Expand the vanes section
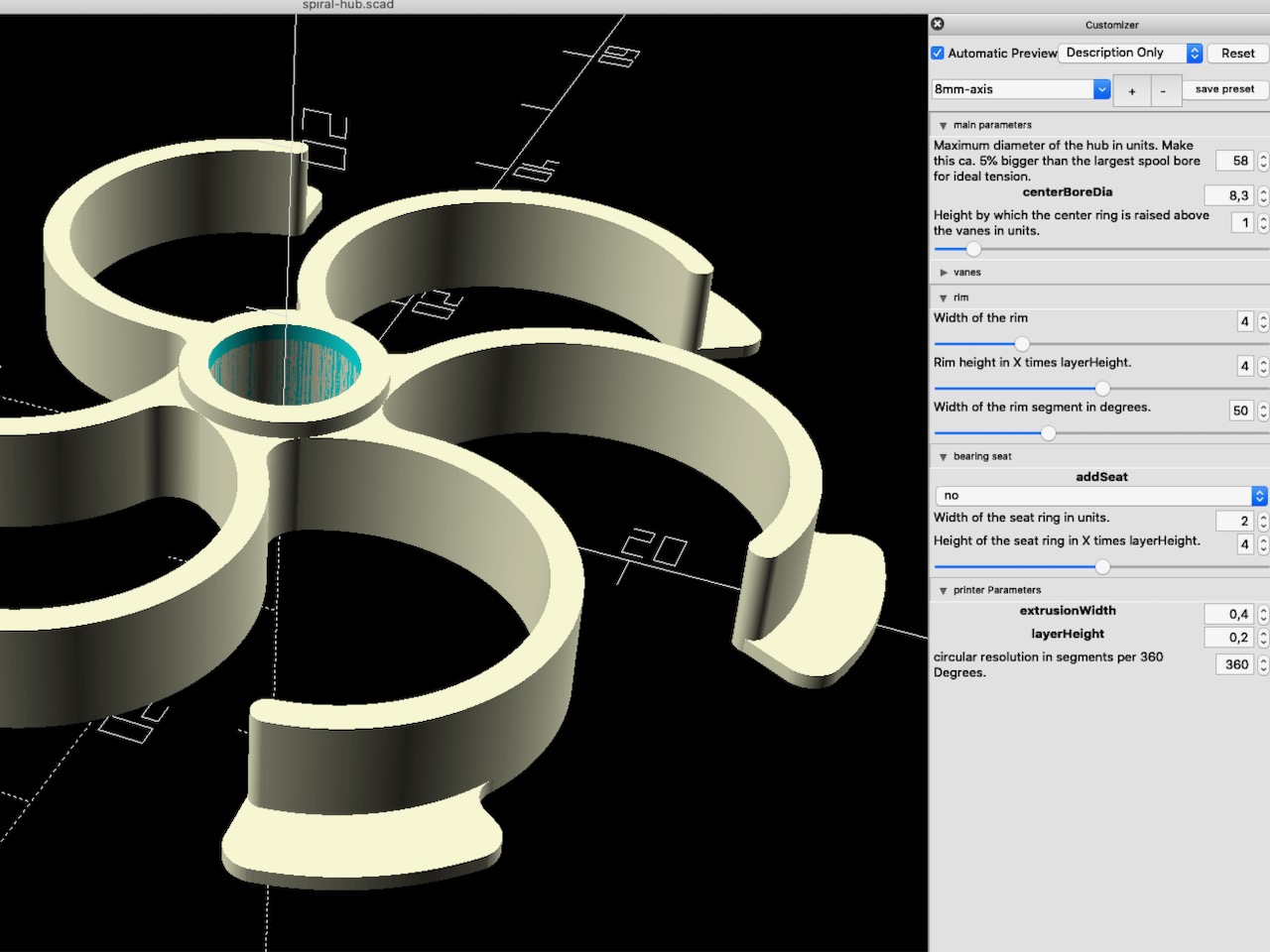This screenshot has width=1270, height=952. click(943, 273)
